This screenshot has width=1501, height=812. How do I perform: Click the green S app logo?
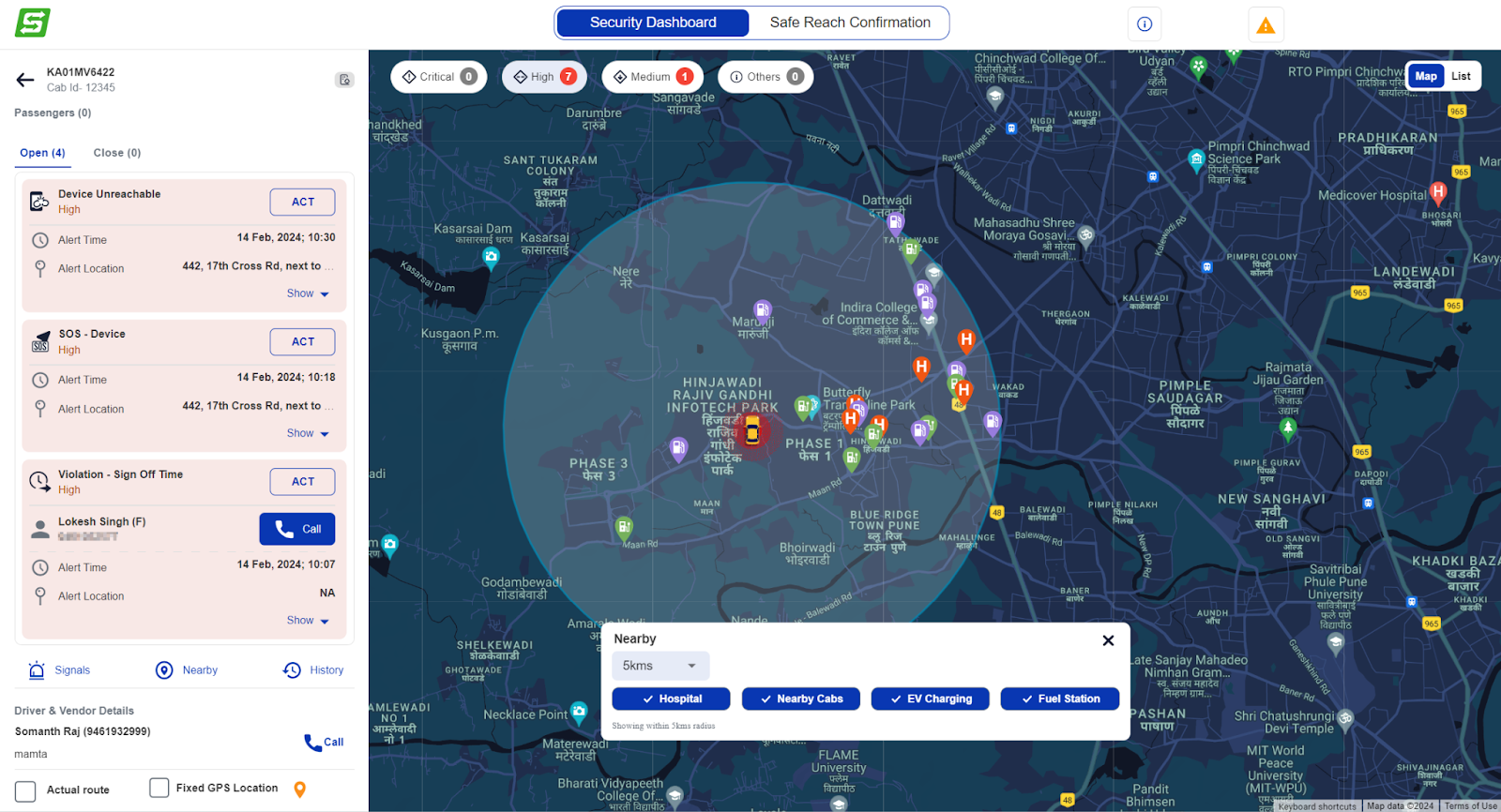coord(33,23)
